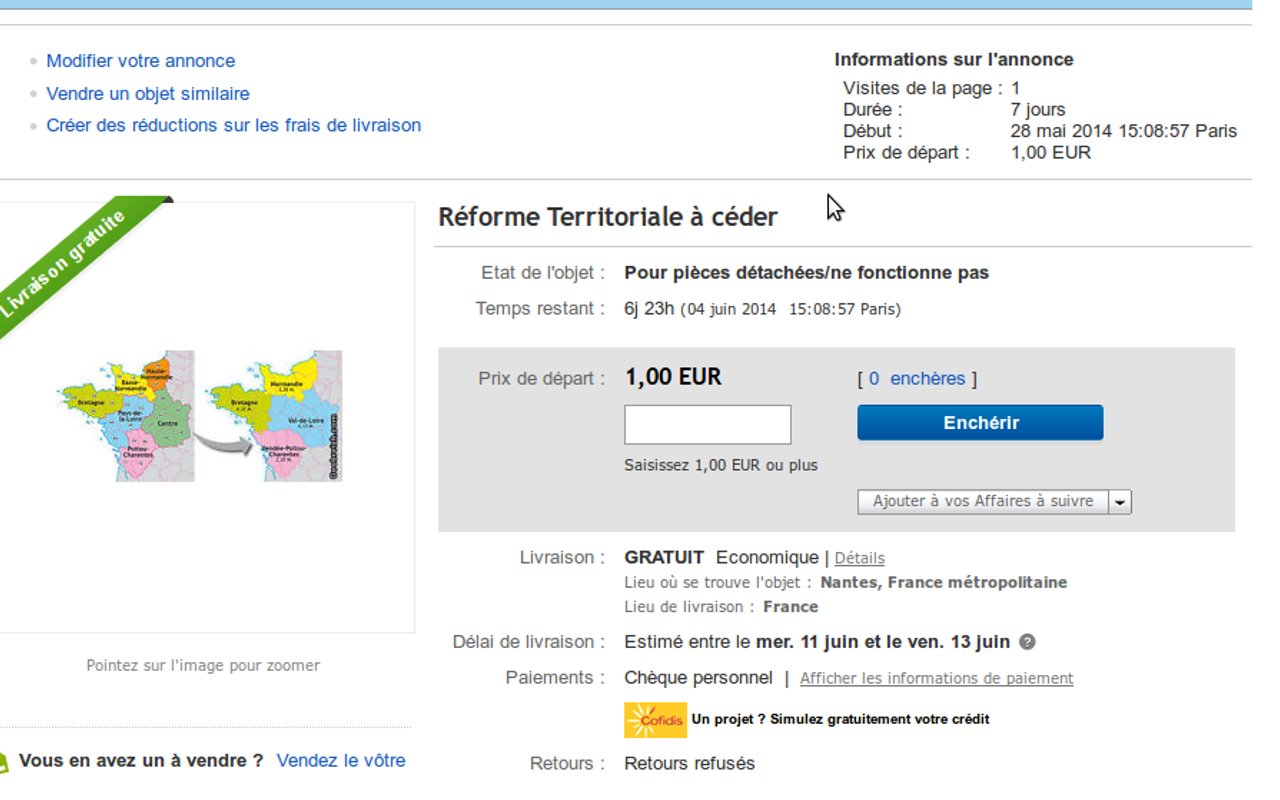Click the 'Pointez sur l'image pour zoomer' caption
Screen dimensions: 1280x800
pyautogui.click(x=203, y=665)
